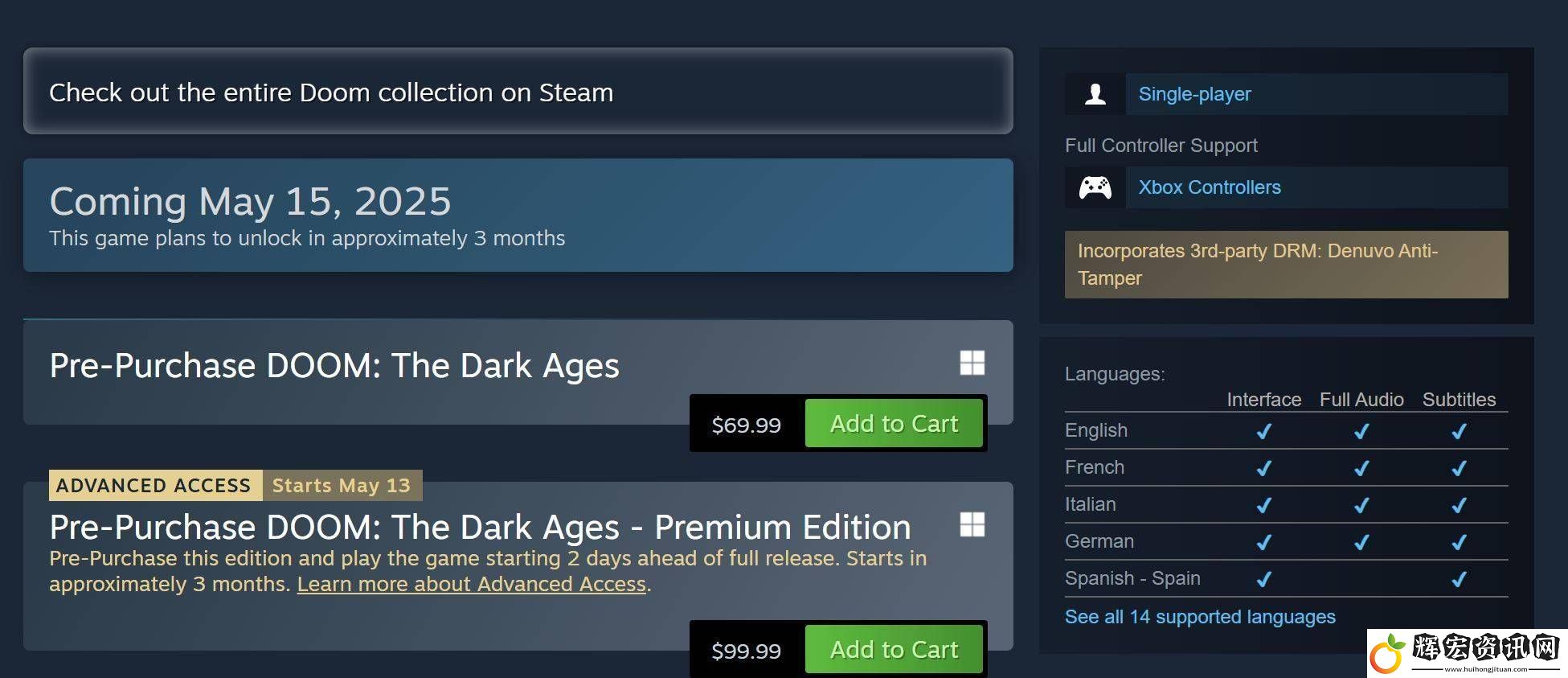Viewport: 1568px width, 678px height.
Task: Click the Premium Edition title heading
Action: pos(481,528)
